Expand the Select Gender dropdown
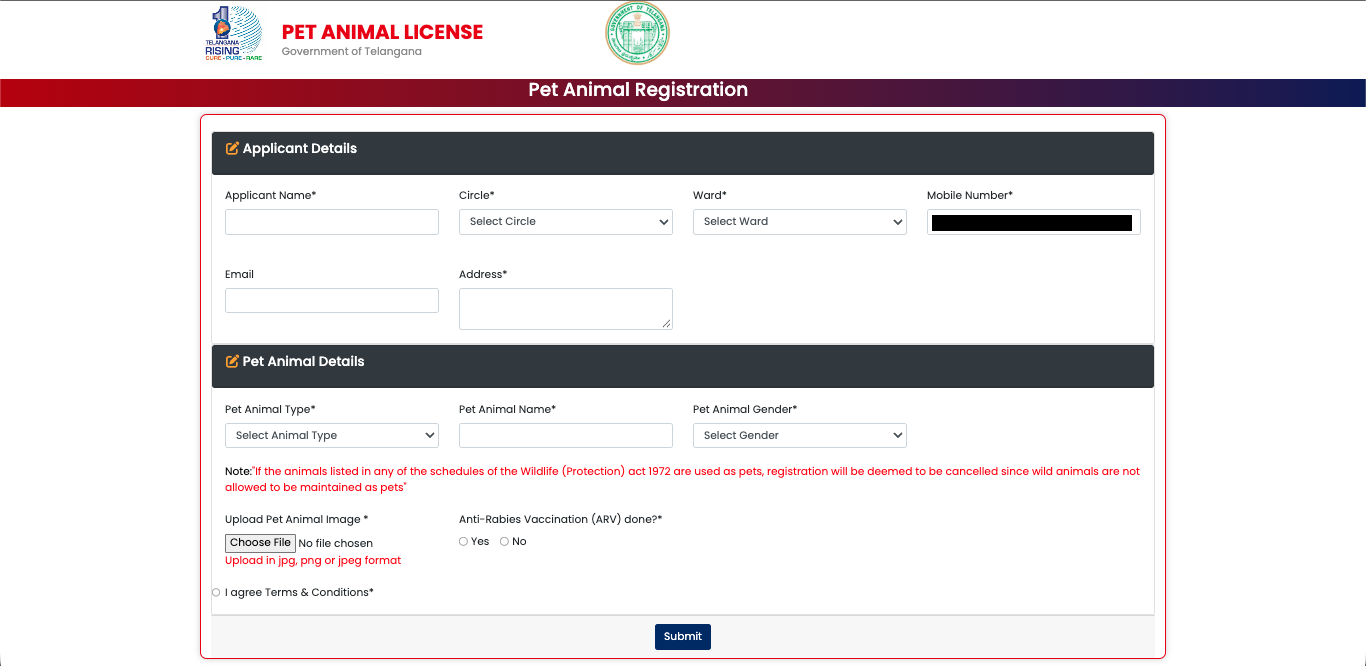Image resolution: width=1366 pixels, height=666 pixels. click(800, 435)
